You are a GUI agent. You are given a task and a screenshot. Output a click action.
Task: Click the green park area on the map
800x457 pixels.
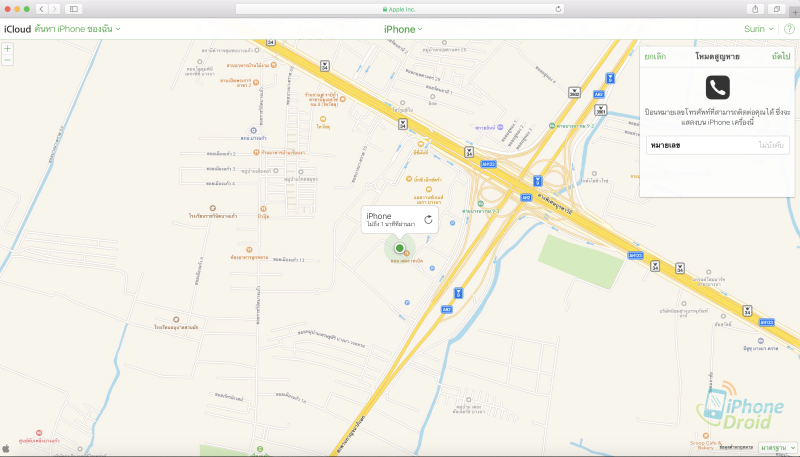[581, 261]
